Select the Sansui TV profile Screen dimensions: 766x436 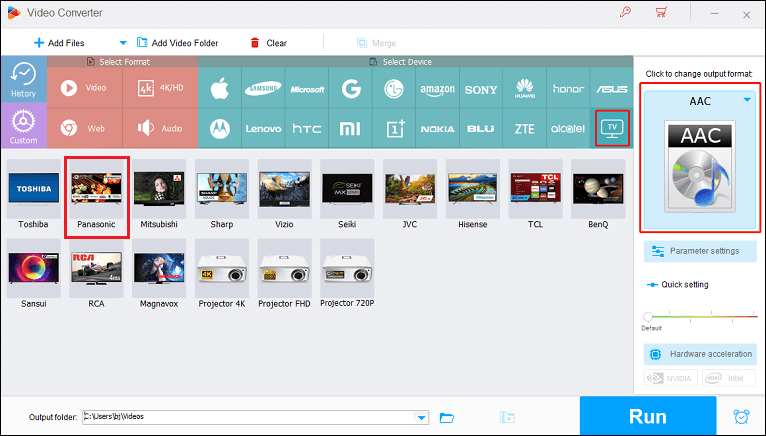33,275
